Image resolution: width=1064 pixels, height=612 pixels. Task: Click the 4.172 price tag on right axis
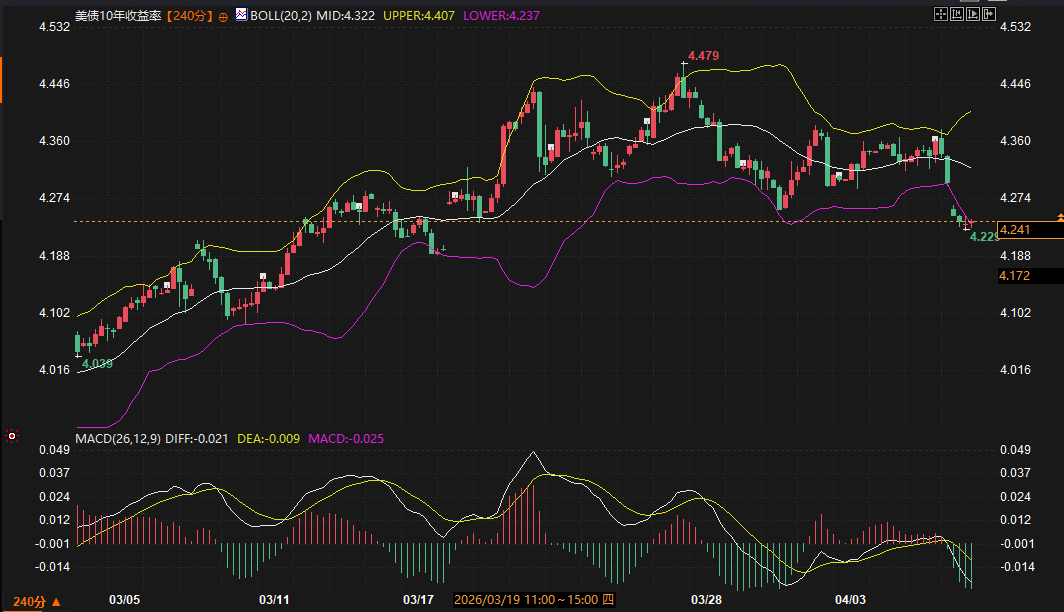(1031, 276)
